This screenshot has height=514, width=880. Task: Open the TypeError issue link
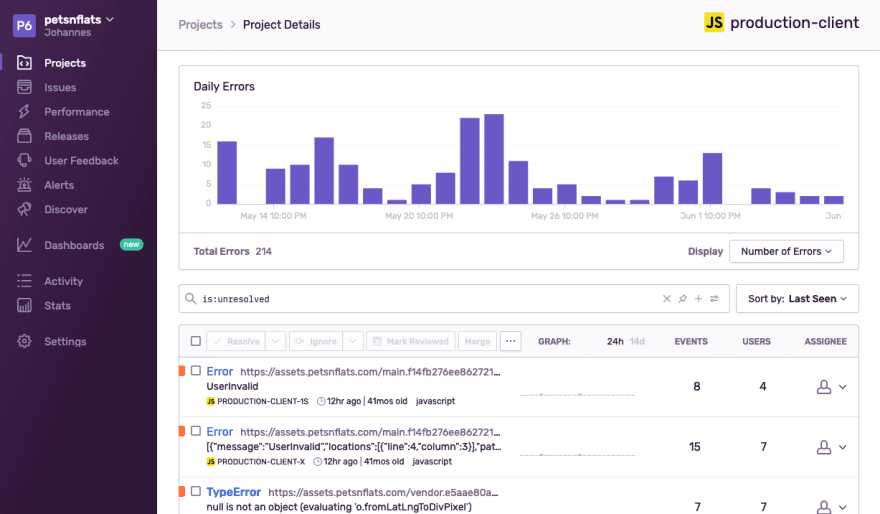click(233, 492)
